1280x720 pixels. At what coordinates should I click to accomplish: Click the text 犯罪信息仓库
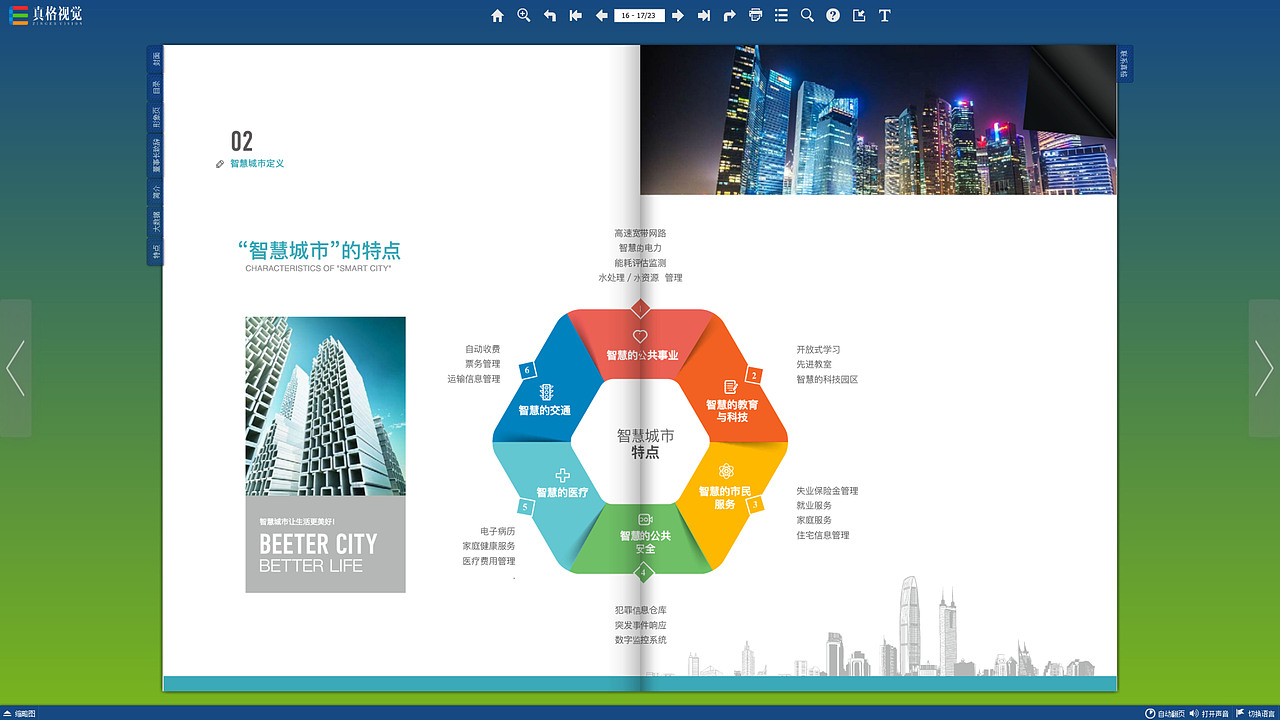[641, 610]
